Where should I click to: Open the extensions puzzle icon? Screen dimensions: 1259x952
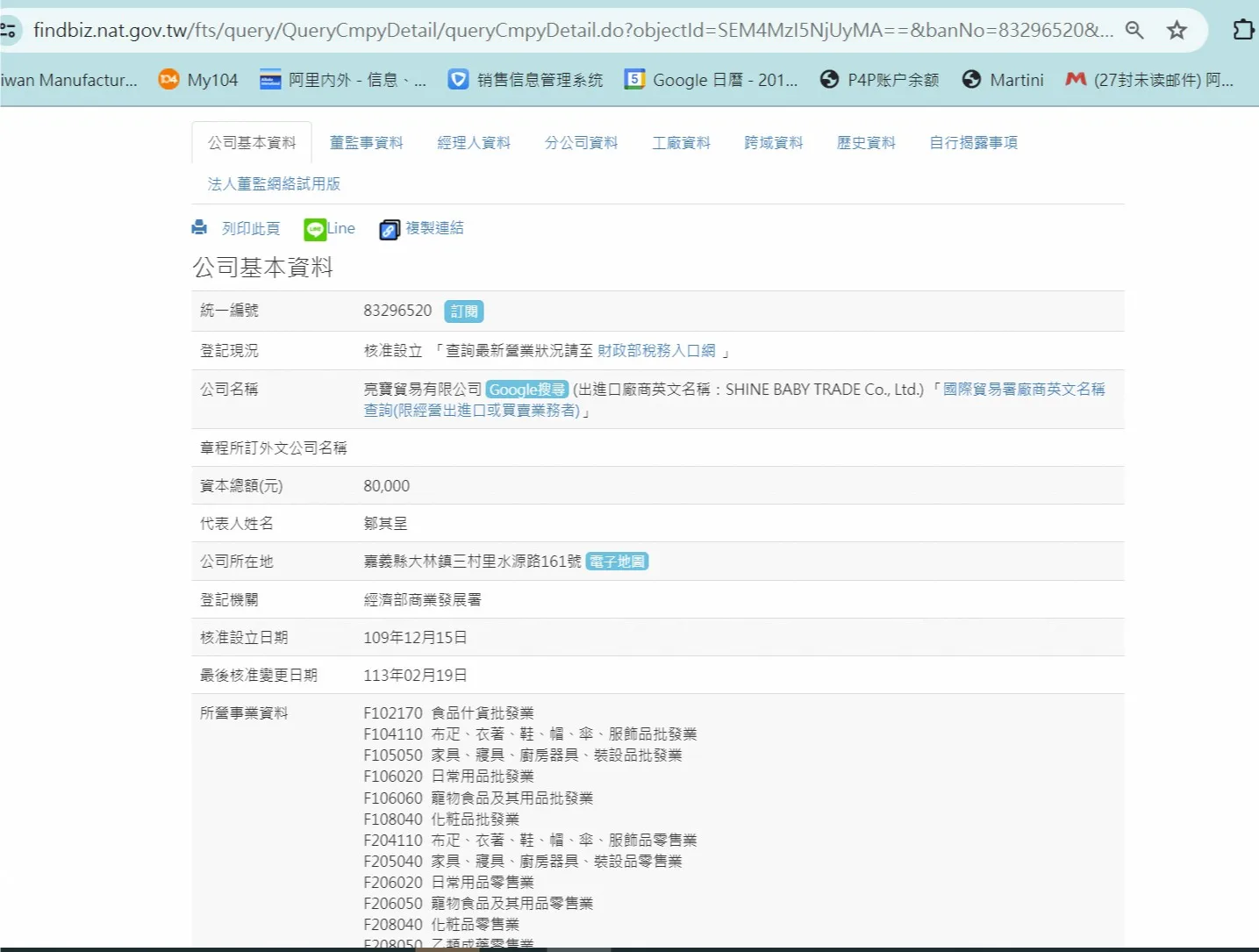point(1242,31)
